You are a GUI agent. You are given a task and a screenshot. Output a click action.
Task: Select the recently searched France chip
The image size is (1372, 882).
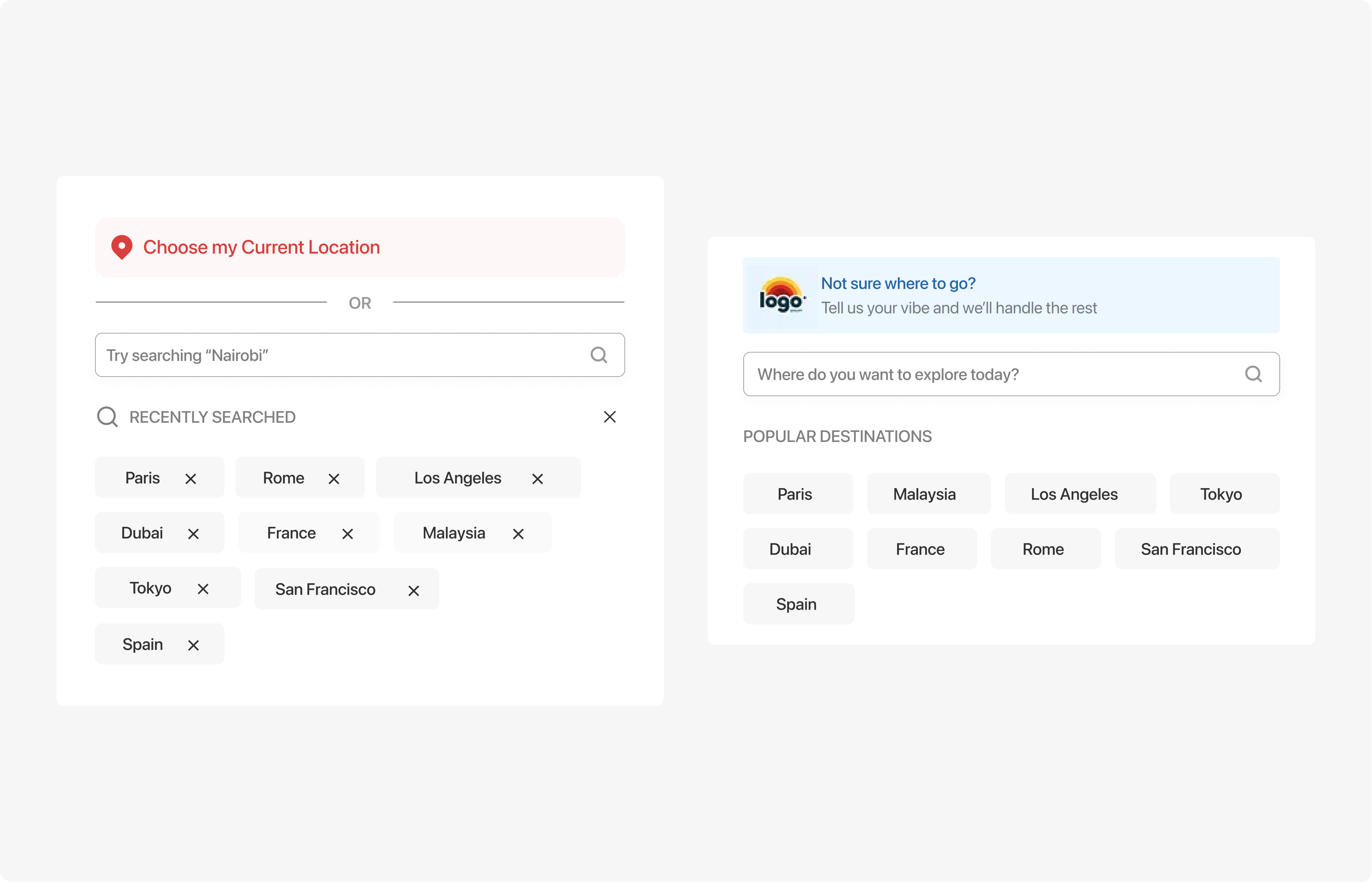291,533
